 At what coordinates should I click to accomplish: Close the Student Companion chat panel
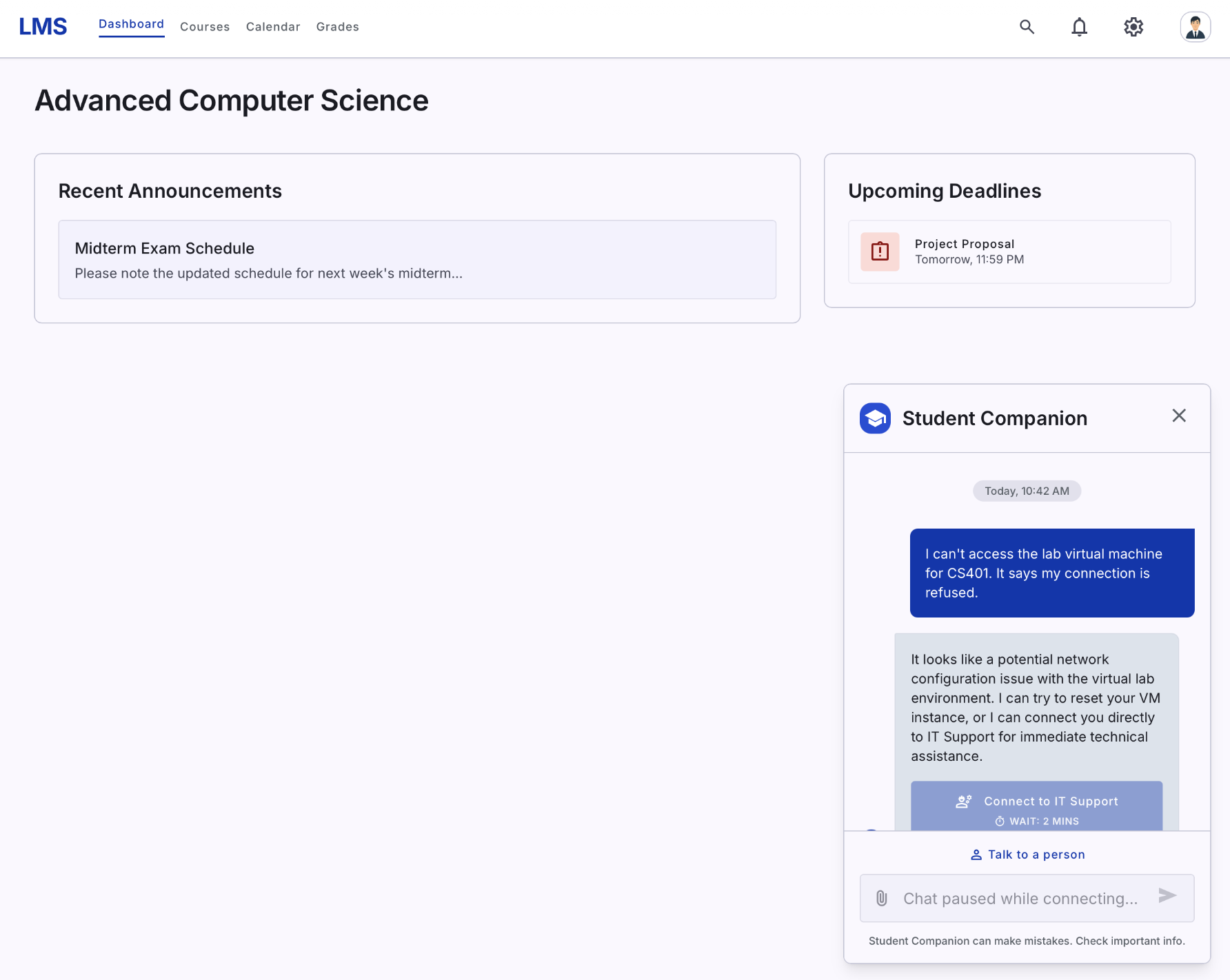pyautogui.click(x=1178, y=416)
